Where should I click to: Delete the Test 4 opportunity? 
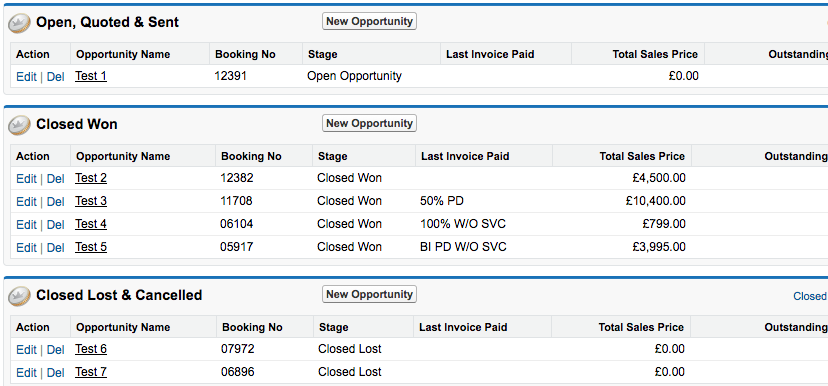(x=55, y=224)
